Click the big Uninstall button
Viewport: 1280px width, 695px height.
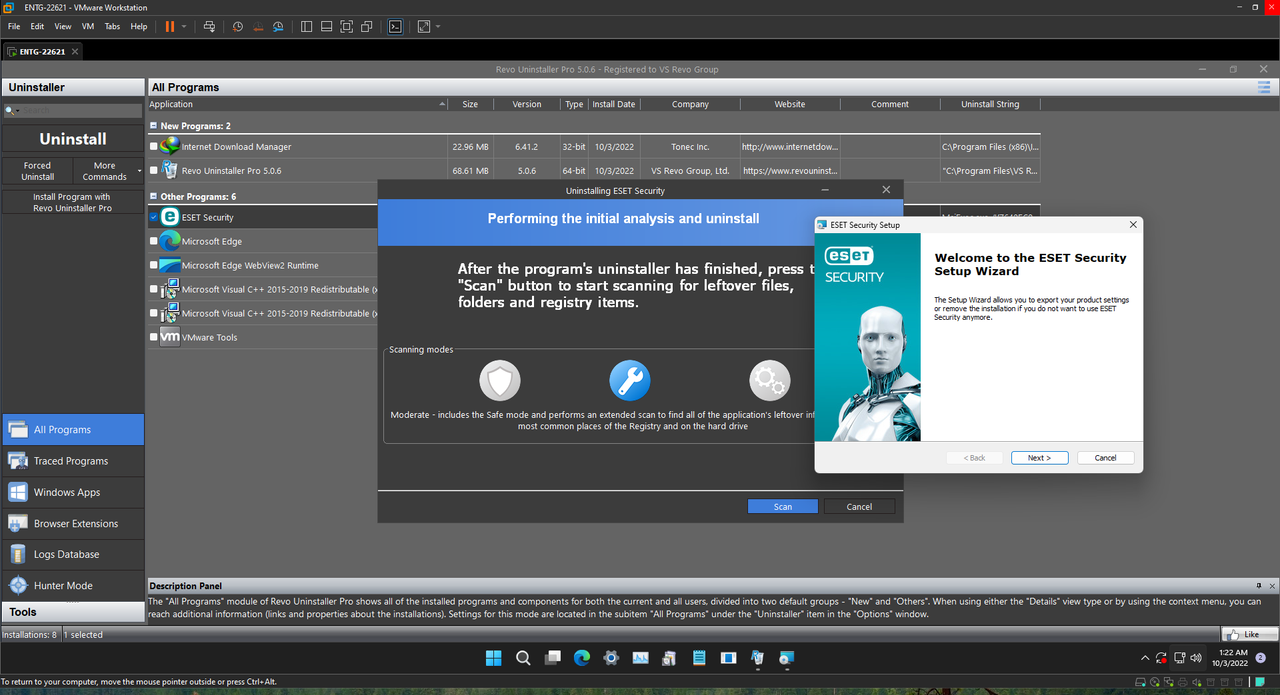click(73, 139)
